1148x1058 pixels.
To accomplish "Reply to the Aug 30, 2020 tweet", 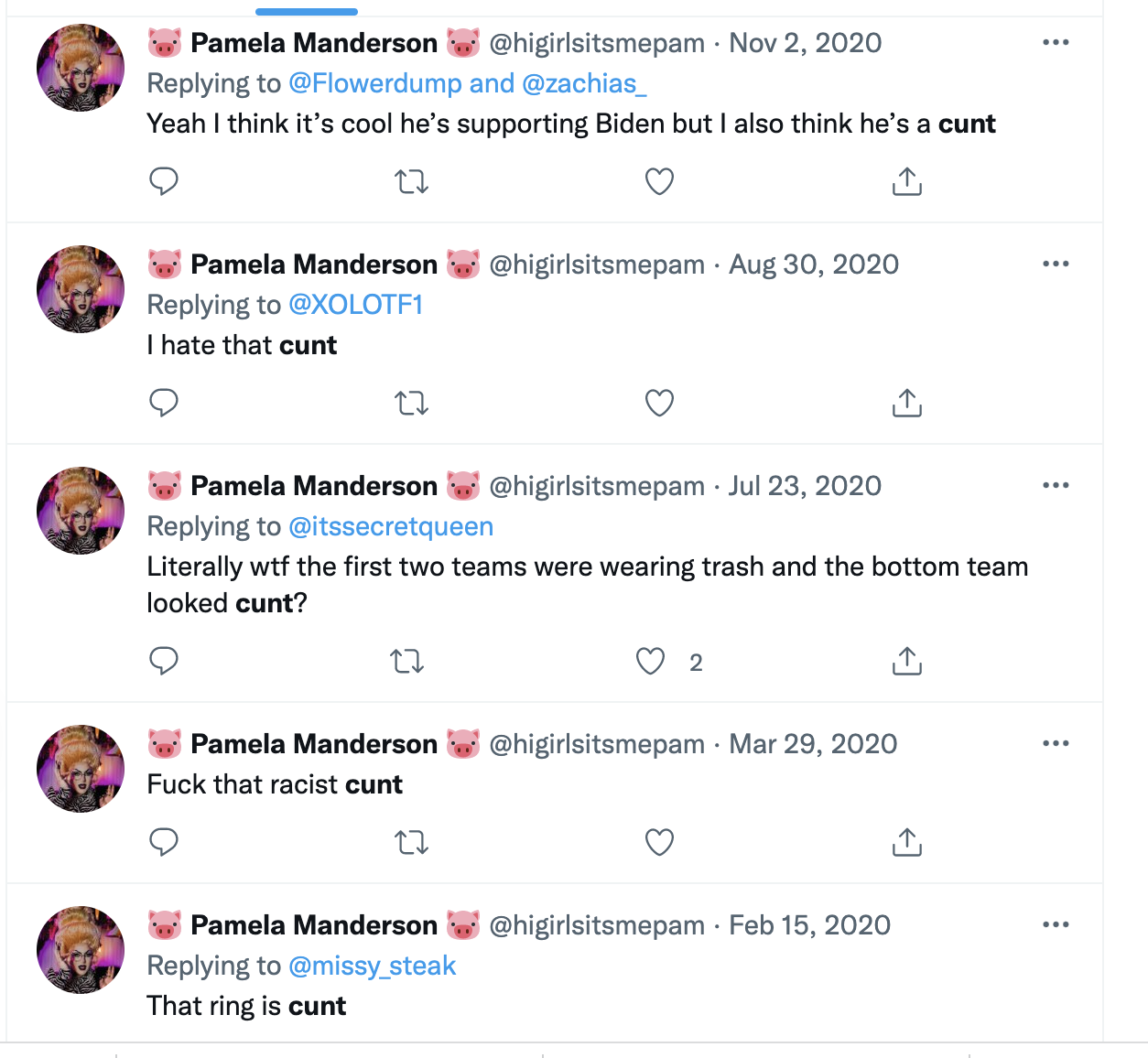I will (164, 403).
